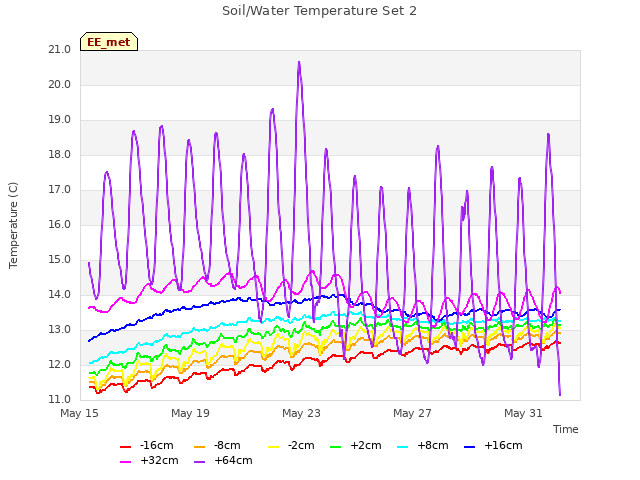The image size is (640, 480).
Task: Click the highest purple +64cm peak near May 23
Action: pos(299,63)
